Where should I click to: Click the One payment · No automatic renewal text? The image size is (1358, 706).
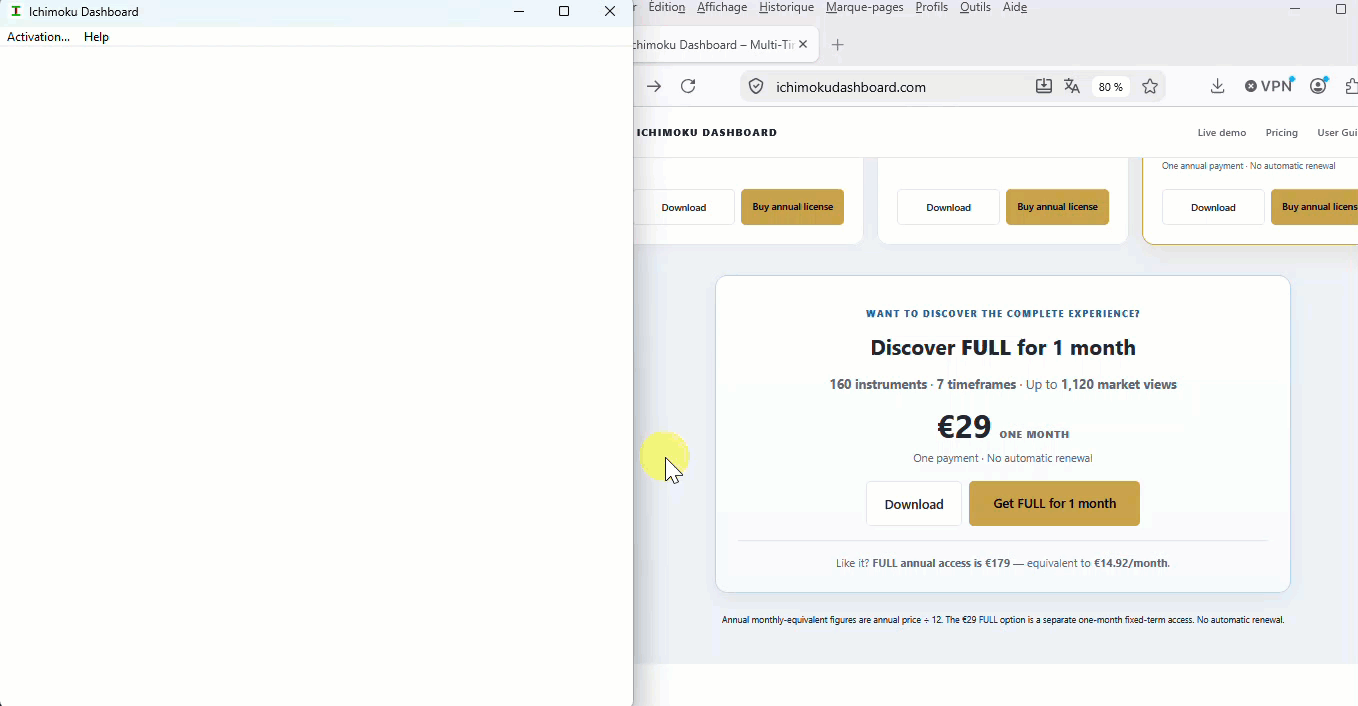1003,458
